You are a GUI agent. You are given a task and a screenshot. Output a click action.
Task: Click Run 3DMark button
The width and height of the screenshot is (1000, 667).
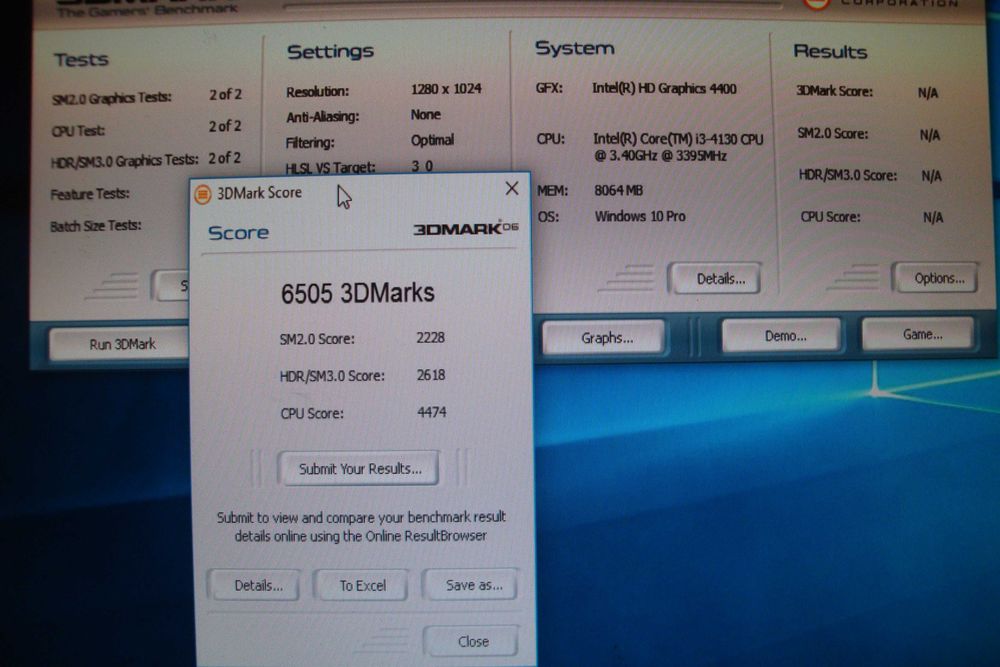click(x=121, y=344)
